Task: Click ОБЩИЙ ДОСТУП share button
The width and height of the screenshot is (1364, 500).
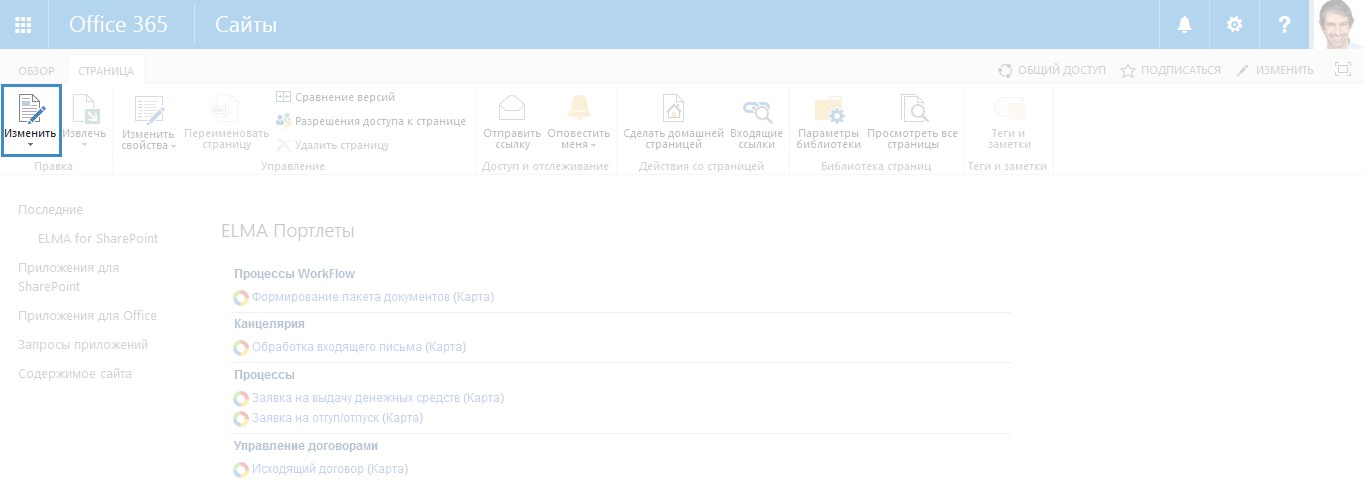Action: coord(1052,70)
